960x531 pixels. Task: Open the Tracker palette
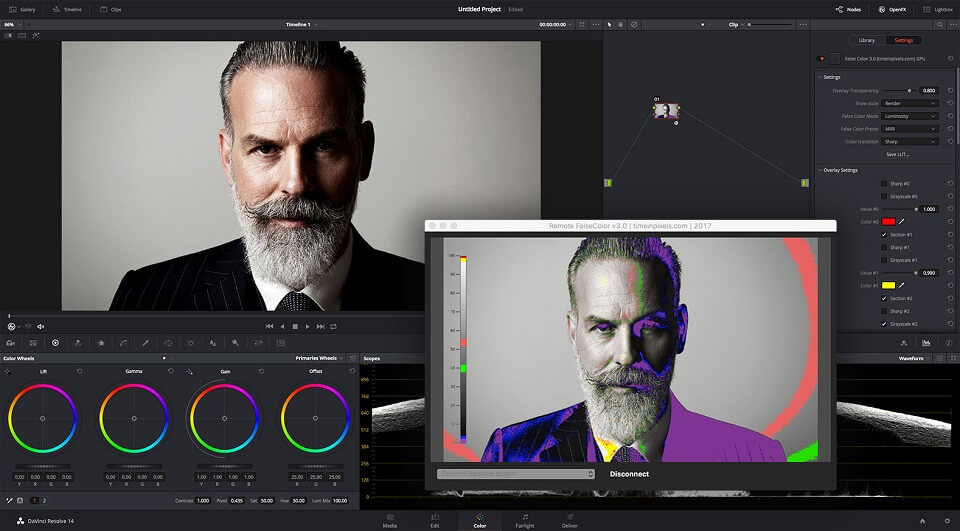click(190, 343)
